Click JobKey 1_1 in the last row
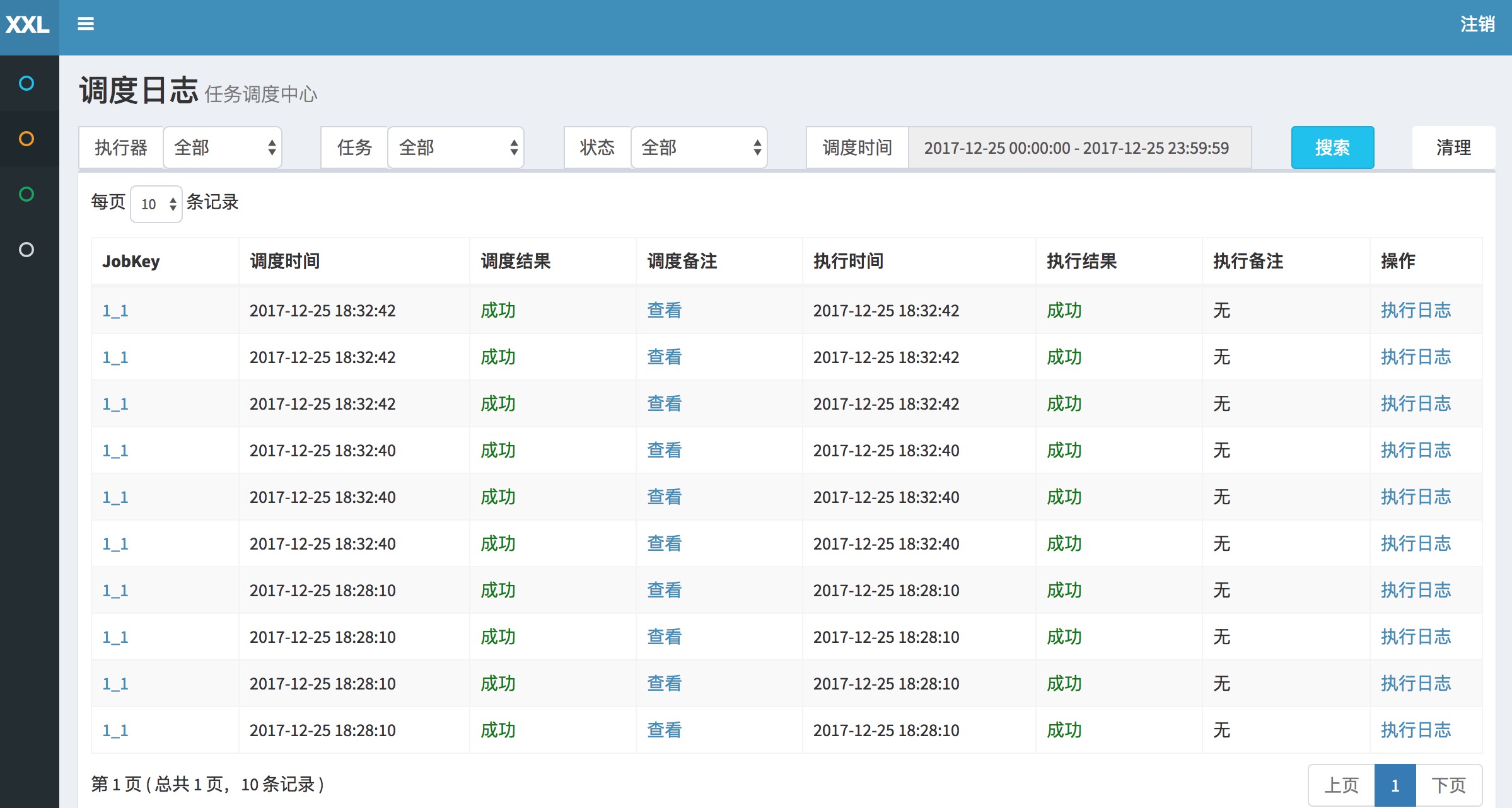Viewport: 1512px width, 808px height. pyautogui.click(x=115, y=730)
